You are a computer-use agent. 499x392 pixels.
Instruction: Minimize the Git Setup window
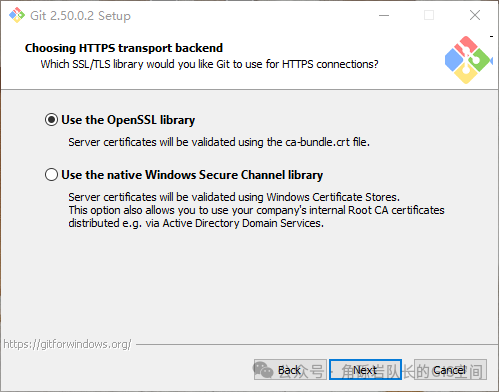click(384, 15)
